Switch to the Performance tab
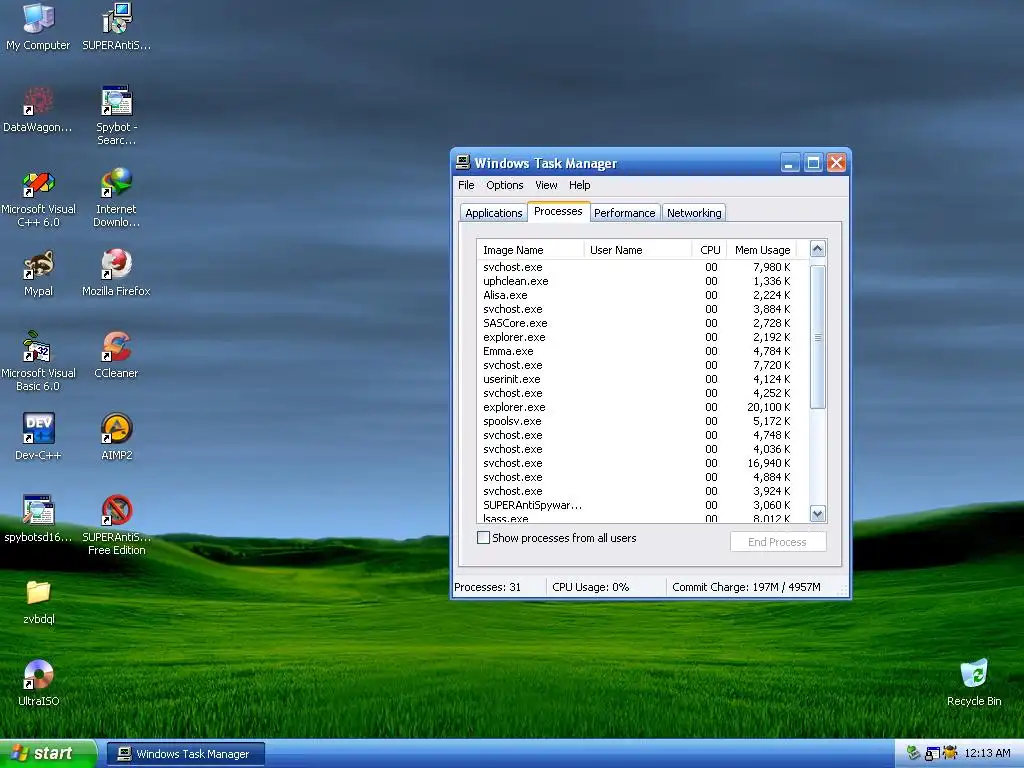 tap(624, 213)
